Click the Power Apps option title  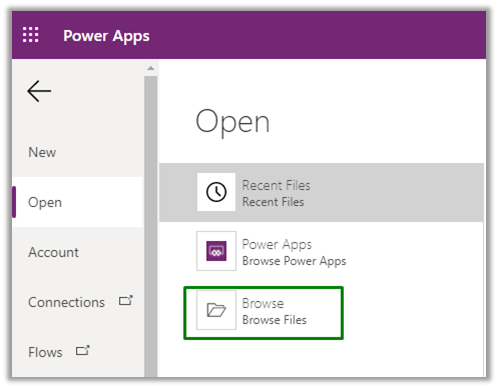[277, 245]
